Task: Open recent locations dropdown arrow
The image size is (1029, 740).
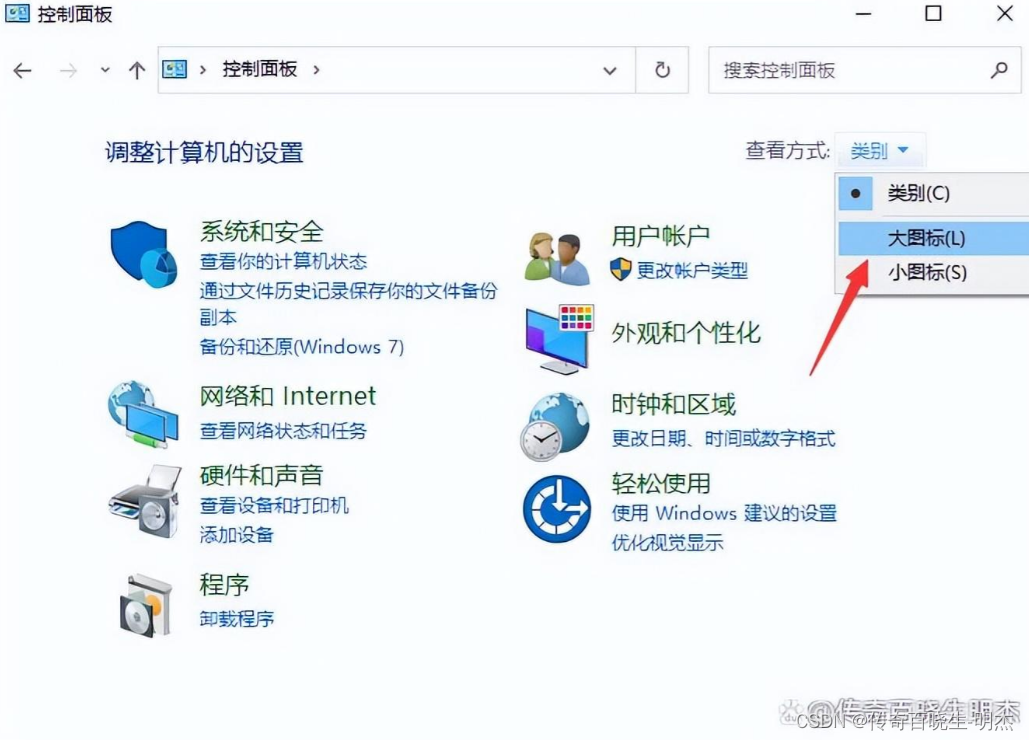Action: (x=105, y=70)
